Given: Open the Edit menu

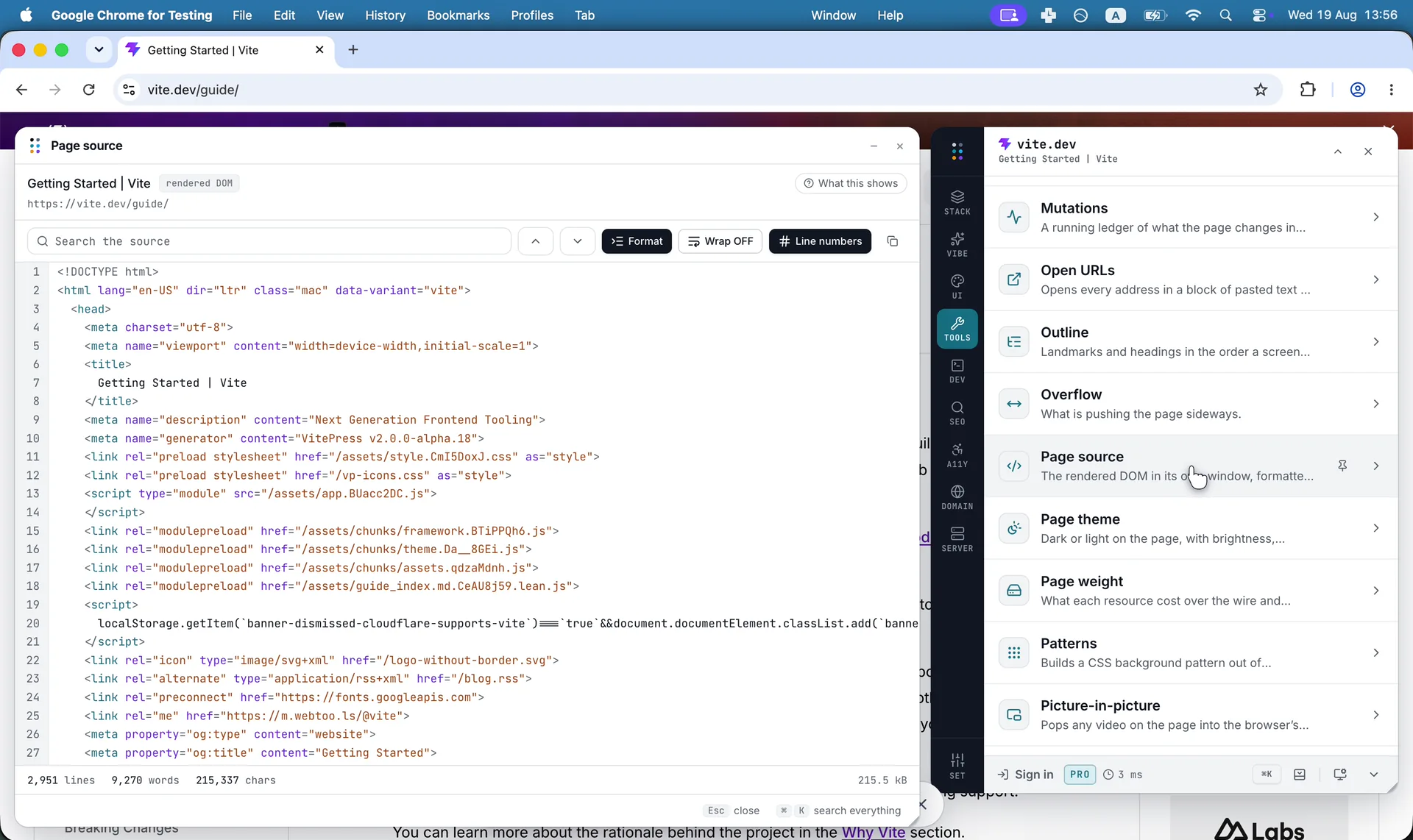Looking at the screenshot, I should 284,15.
